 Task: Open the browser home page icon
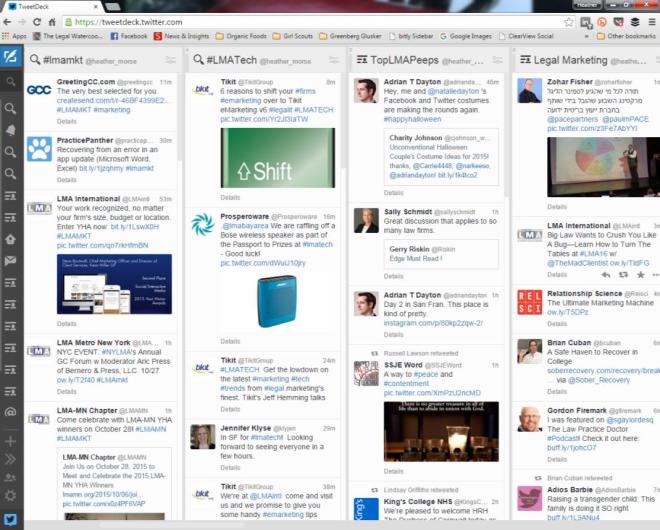(x=52, y=22)
